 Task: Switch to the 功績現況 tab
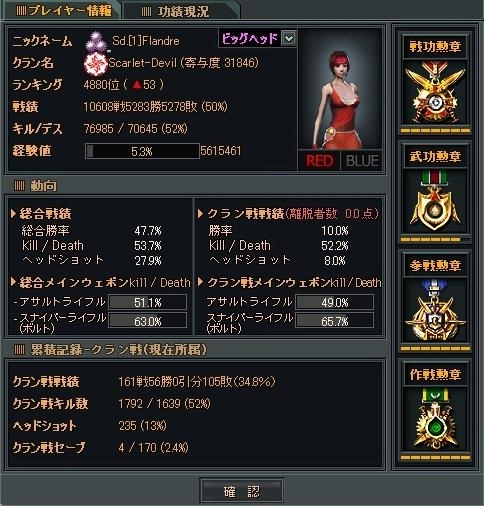(x=182, y=11)
